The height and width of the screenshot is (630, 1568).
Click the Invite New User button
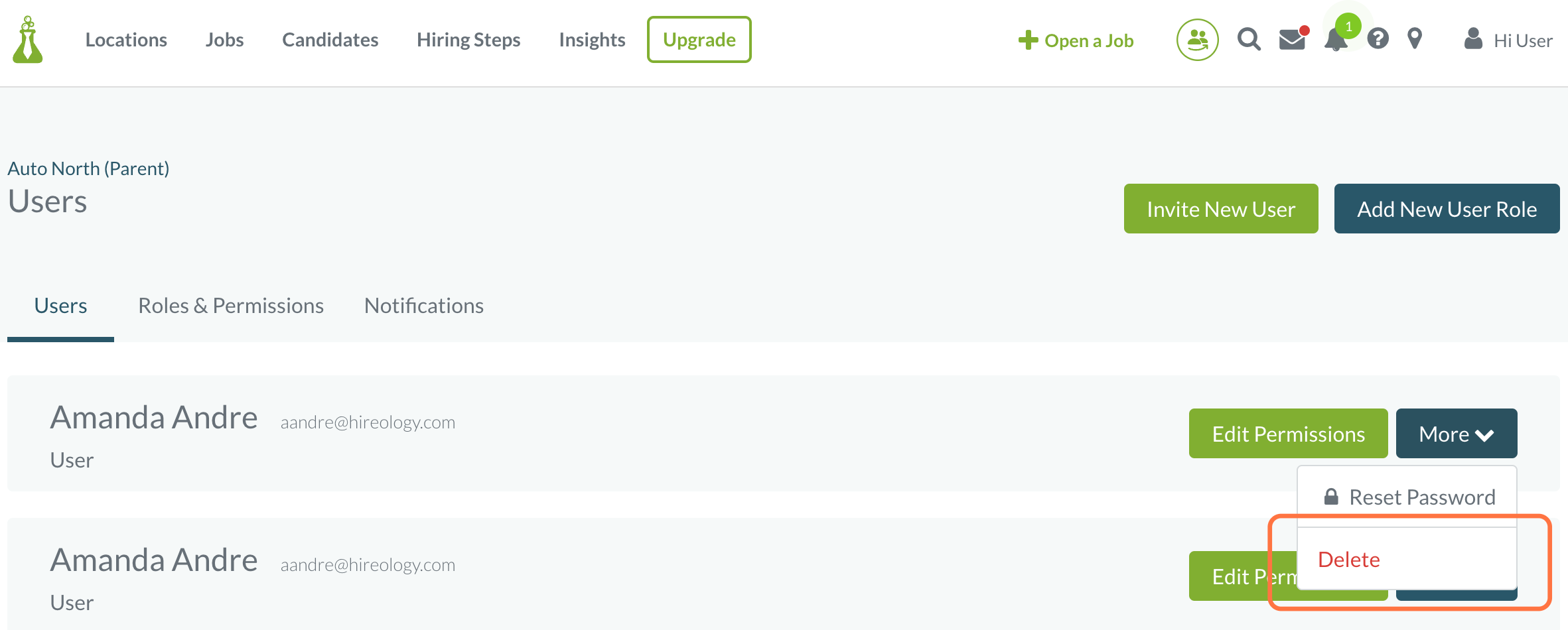(x=1221, y=208)
